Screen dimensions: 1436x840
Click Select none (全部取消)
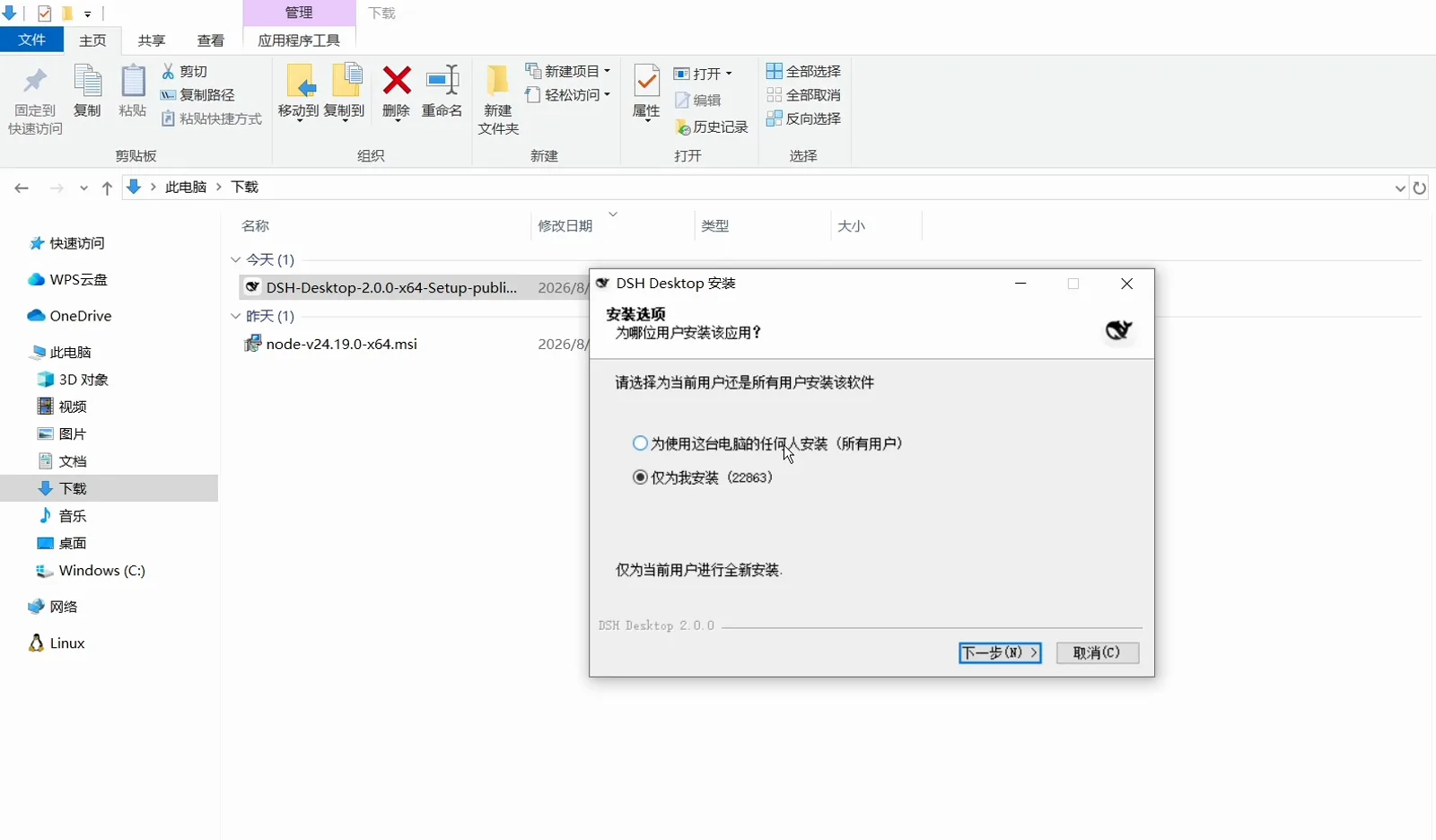click(804, 94)
